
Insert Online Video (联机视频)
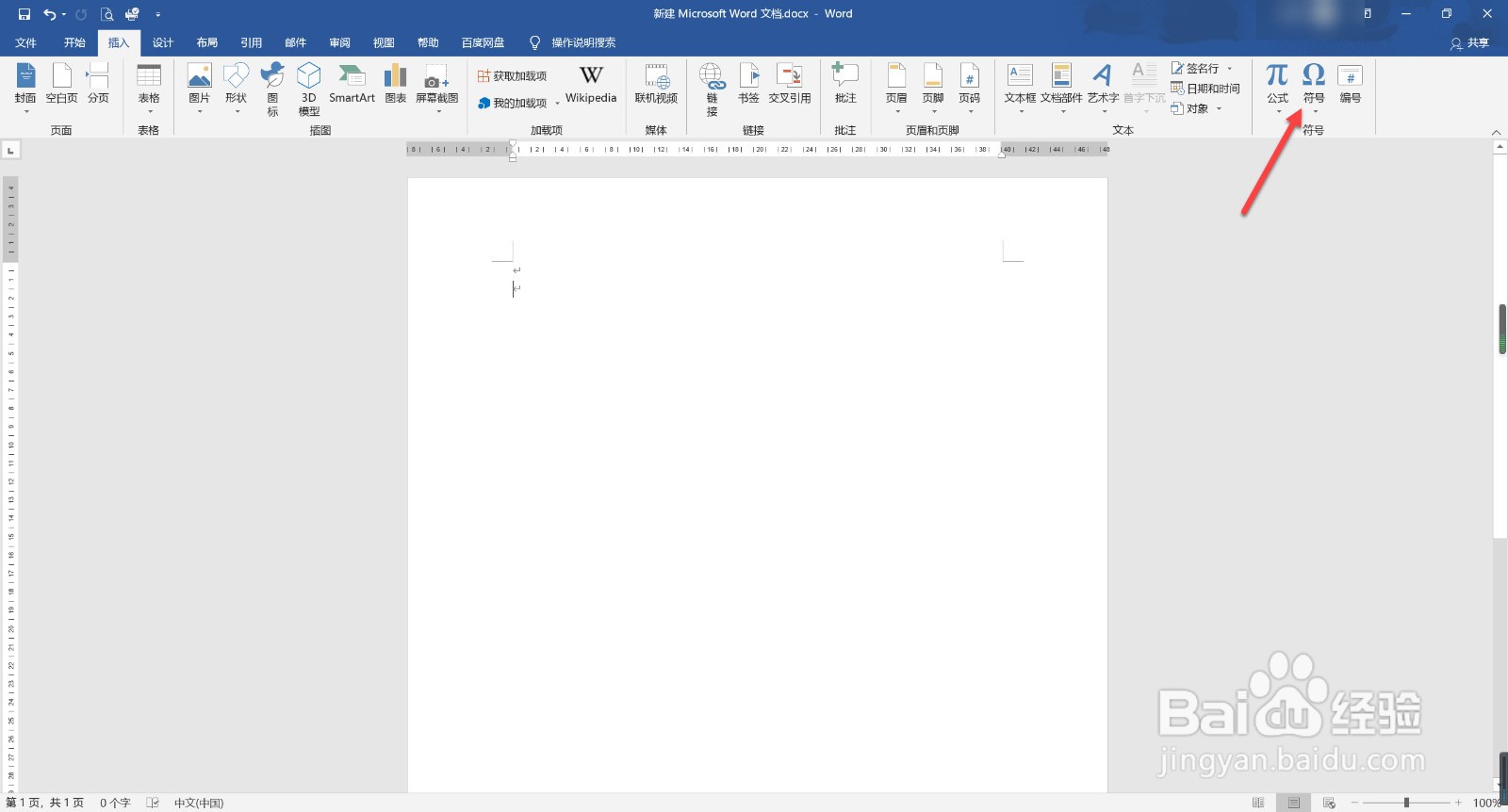point(656,83)
